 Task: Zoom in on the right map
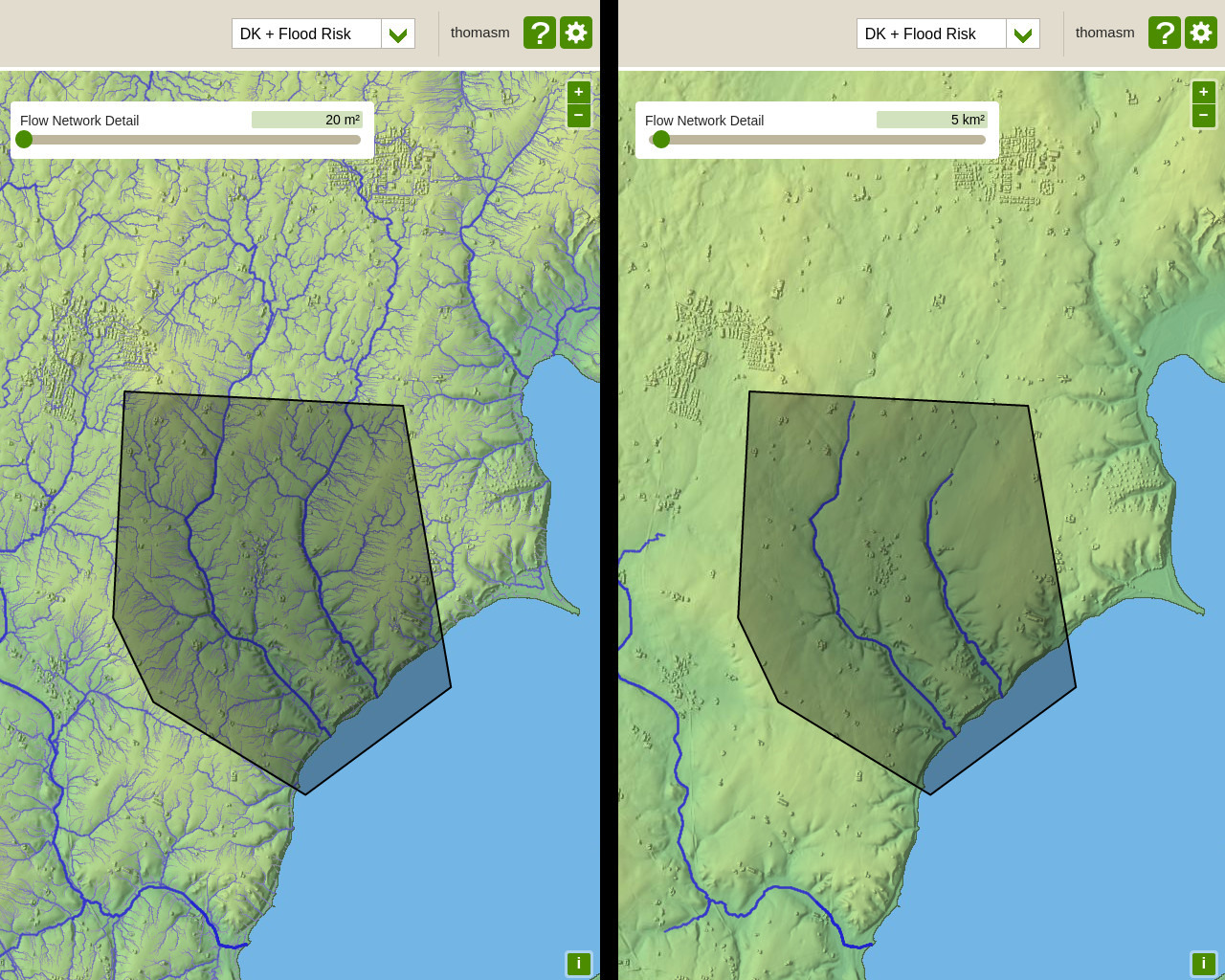[1204, 92]
